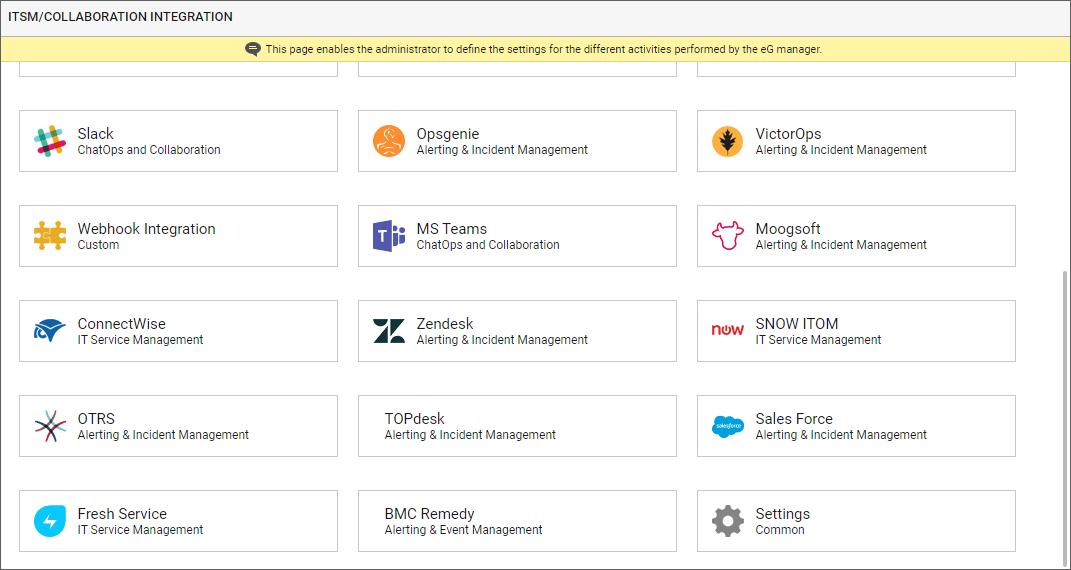Click 'Common' label under Settings
Image resolution: width=1071 pixels, height=570 pixels.
780,530
